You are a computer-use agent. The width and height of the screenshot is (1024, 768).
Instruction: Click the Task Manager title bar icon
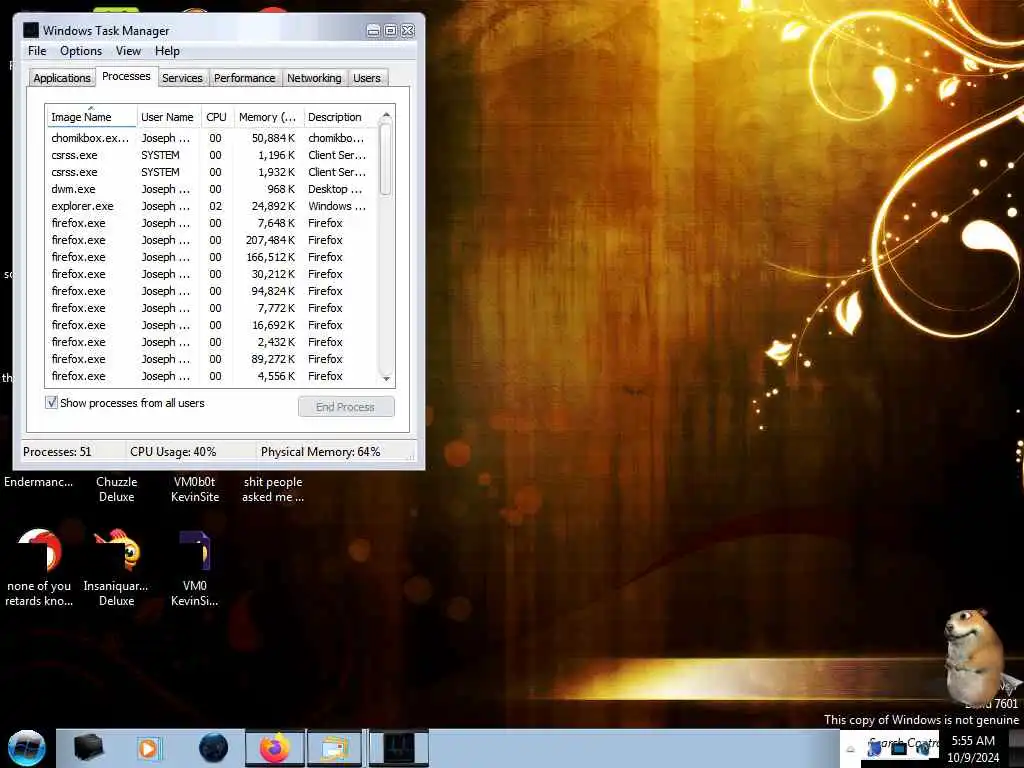point(31,30)
